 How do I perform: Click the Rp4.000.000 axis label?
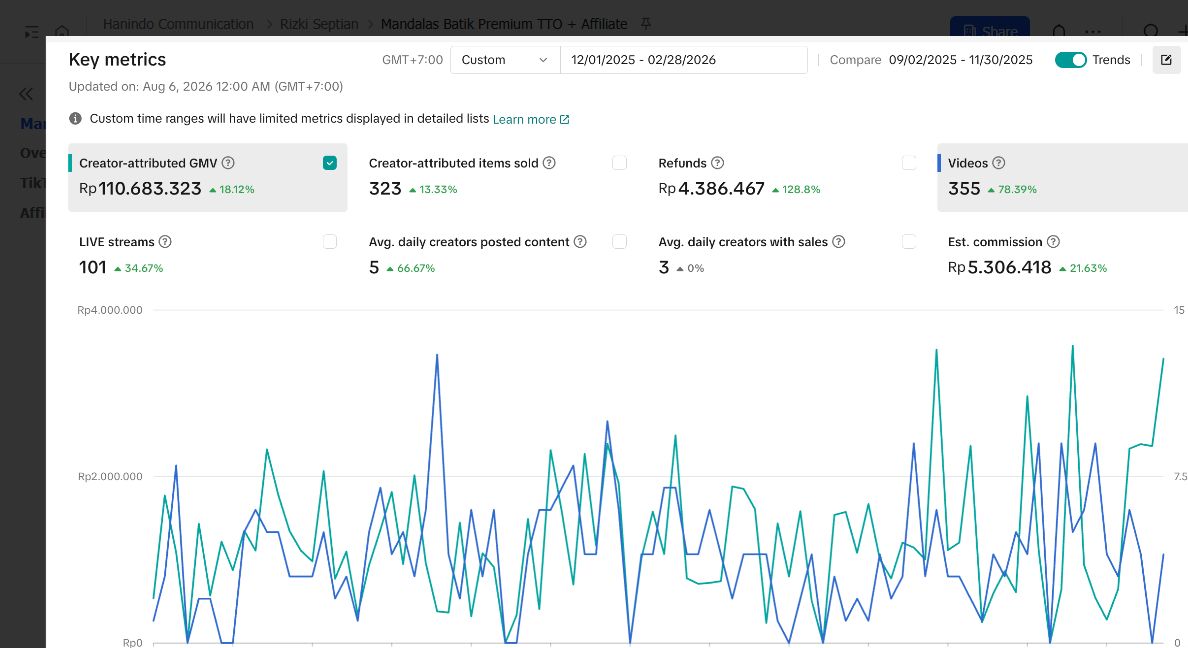pos(110,310)
